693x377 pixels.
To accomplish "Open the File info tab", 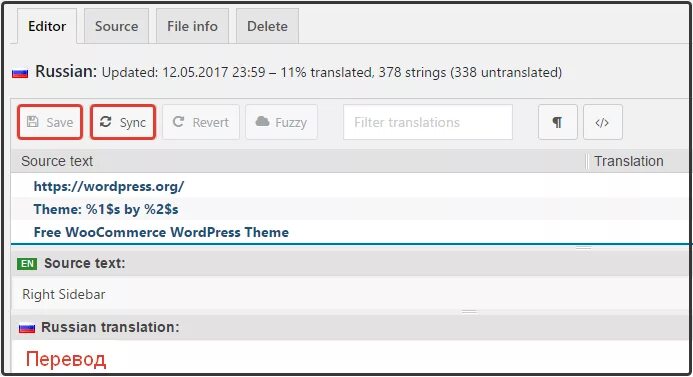I will (192, 26).
